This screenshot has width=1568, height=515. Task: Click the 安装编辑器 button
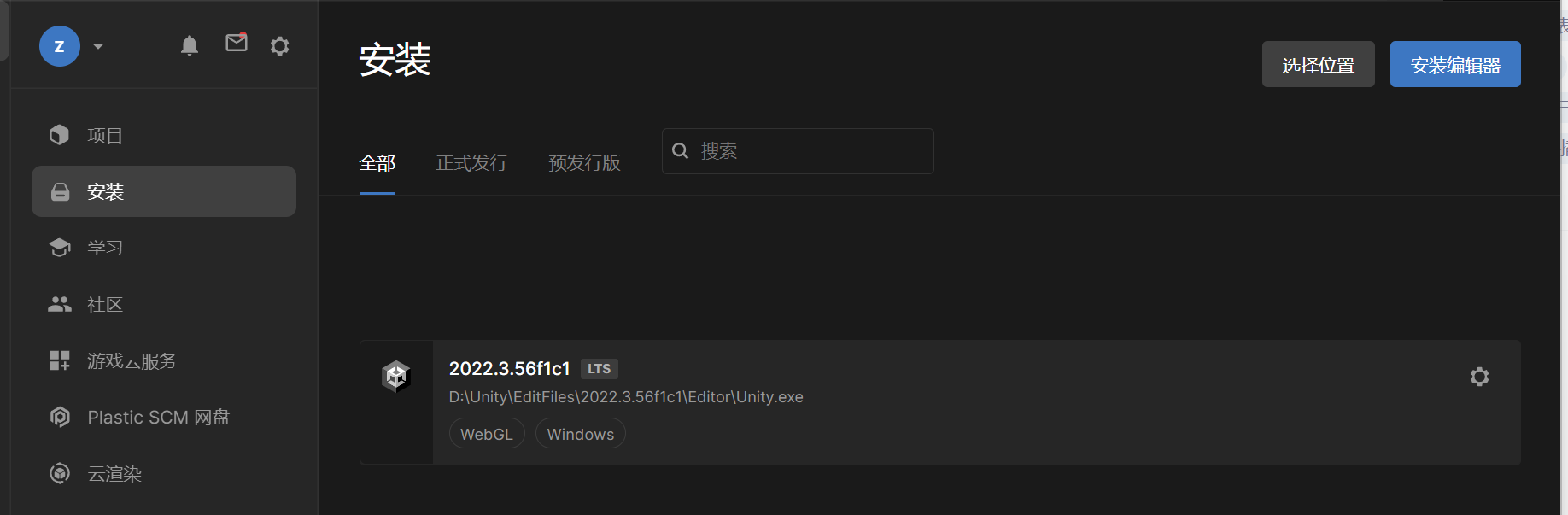pos(1455,64)
